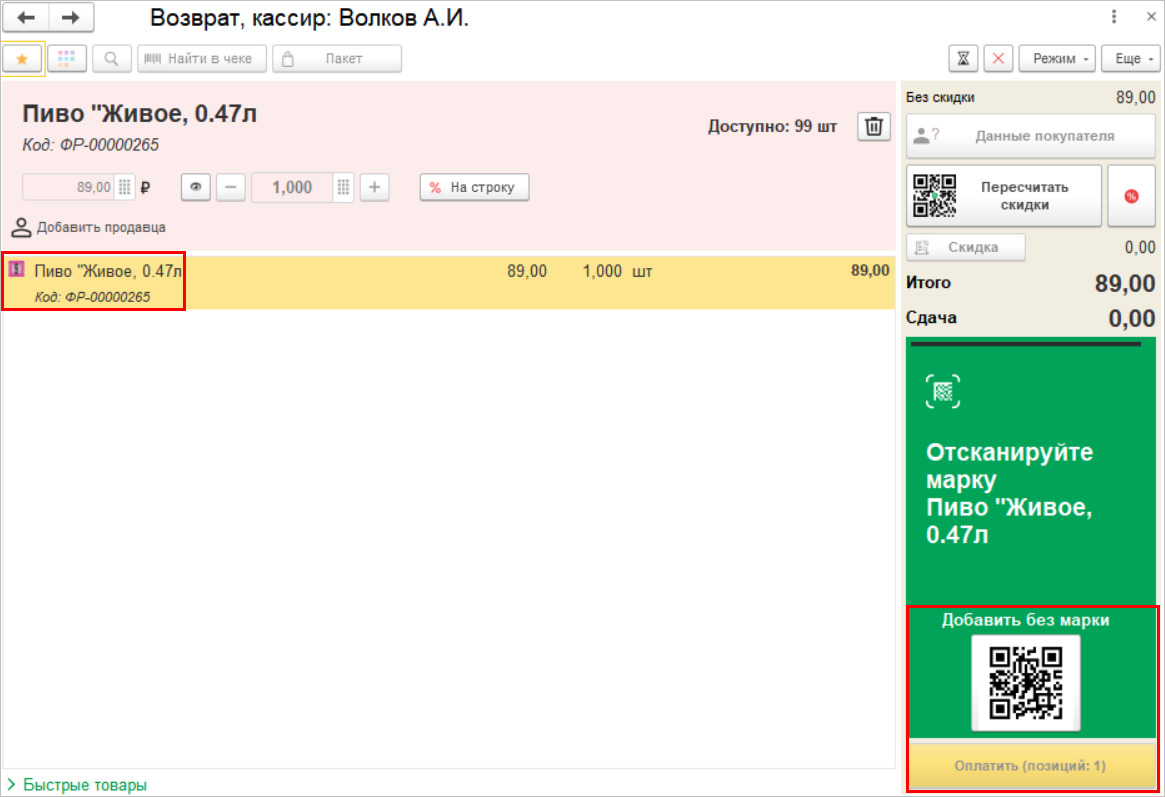Screen dimensions: 1165x797
Task: Click the Доступно: 99 шт label
Action: (x=772, y=126)
